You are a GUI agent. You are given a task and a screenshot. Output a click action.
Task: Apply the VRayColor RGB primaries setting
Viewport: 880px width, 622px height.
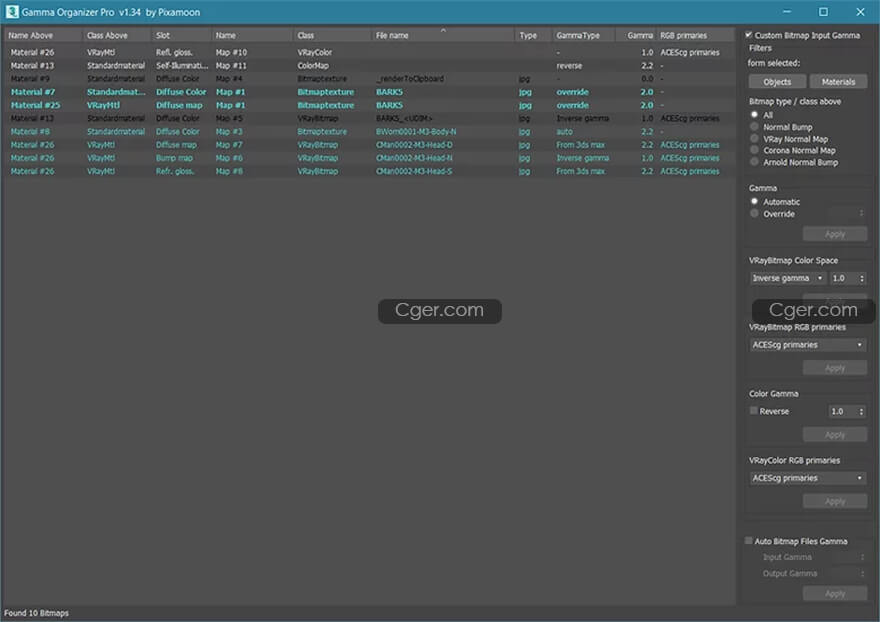point(835,501)
